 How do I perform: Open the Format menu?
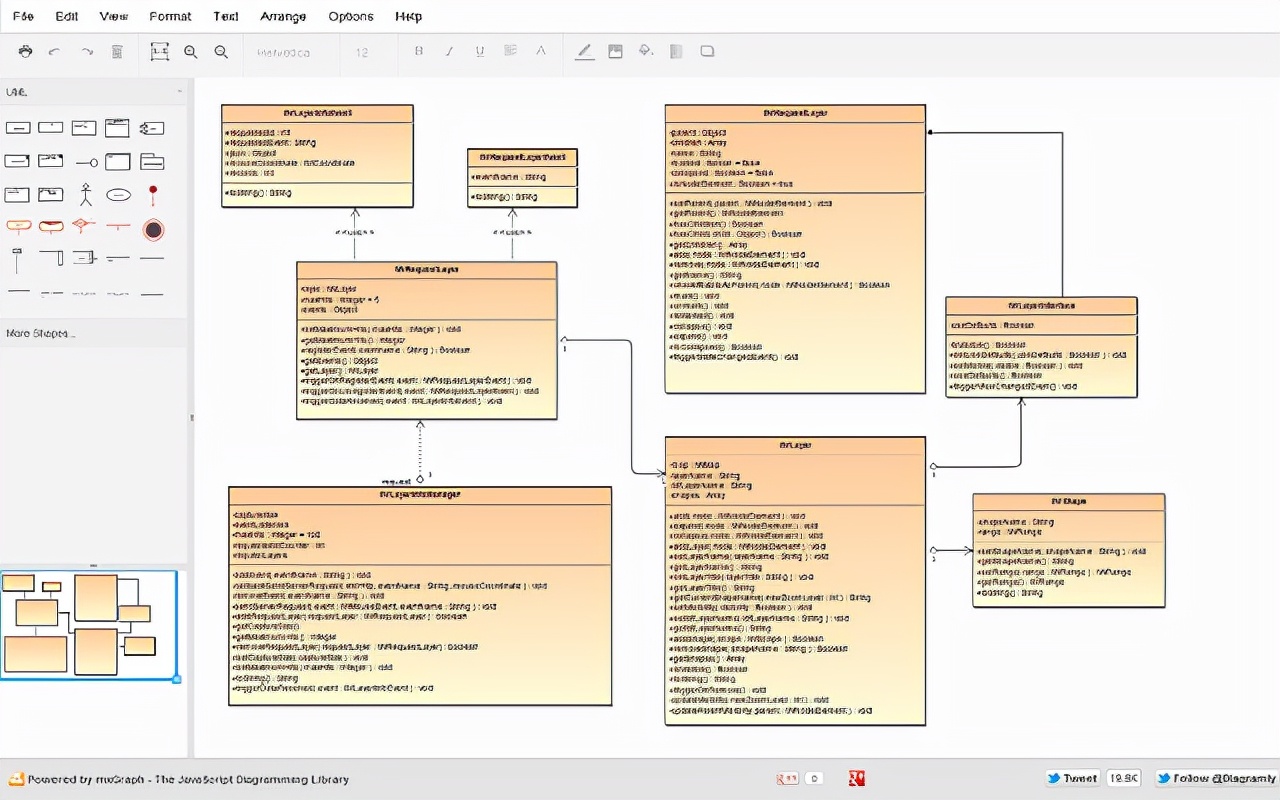coord(170,17)
